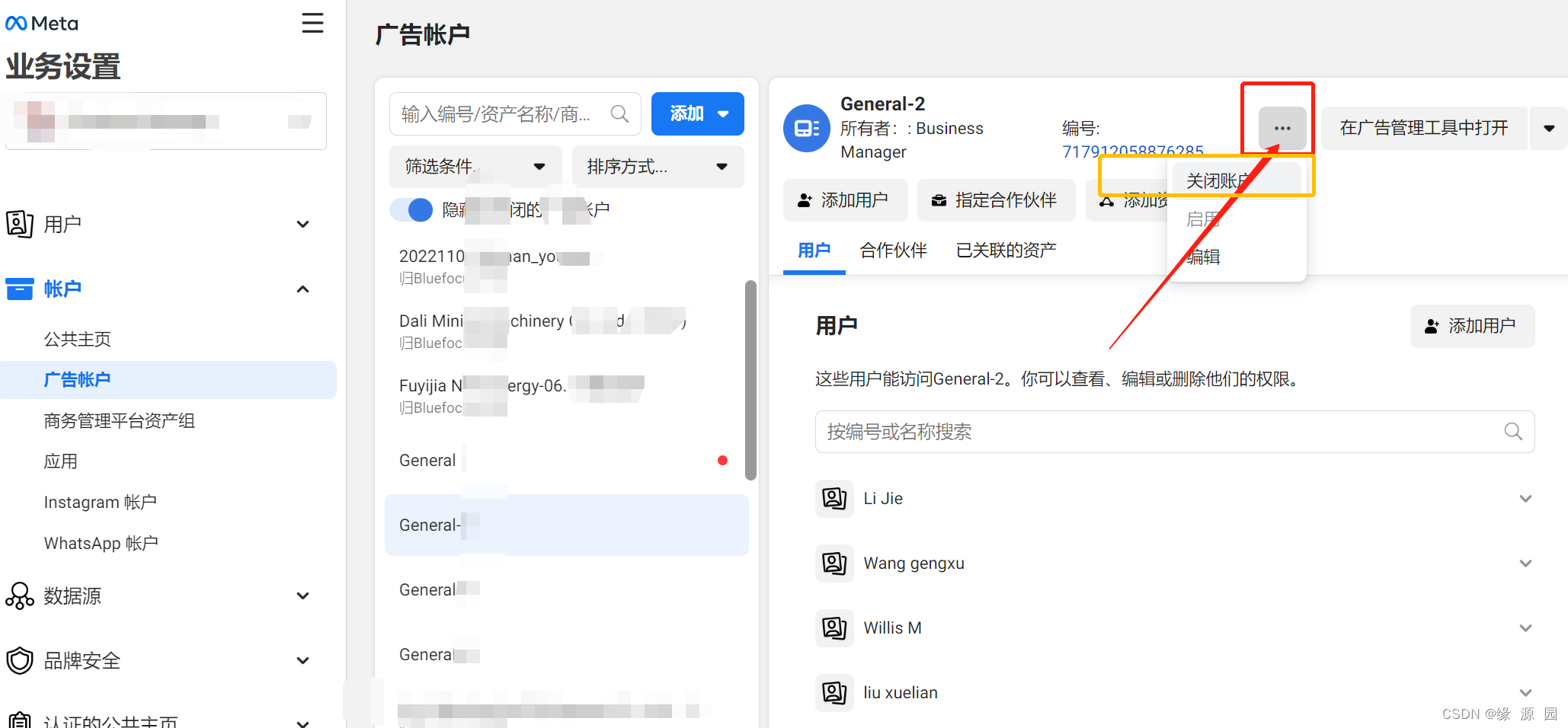Click Open in Ads Manager (在广告管理工具中打开)
The image size is (1568, 728).
click(1424, 128)
